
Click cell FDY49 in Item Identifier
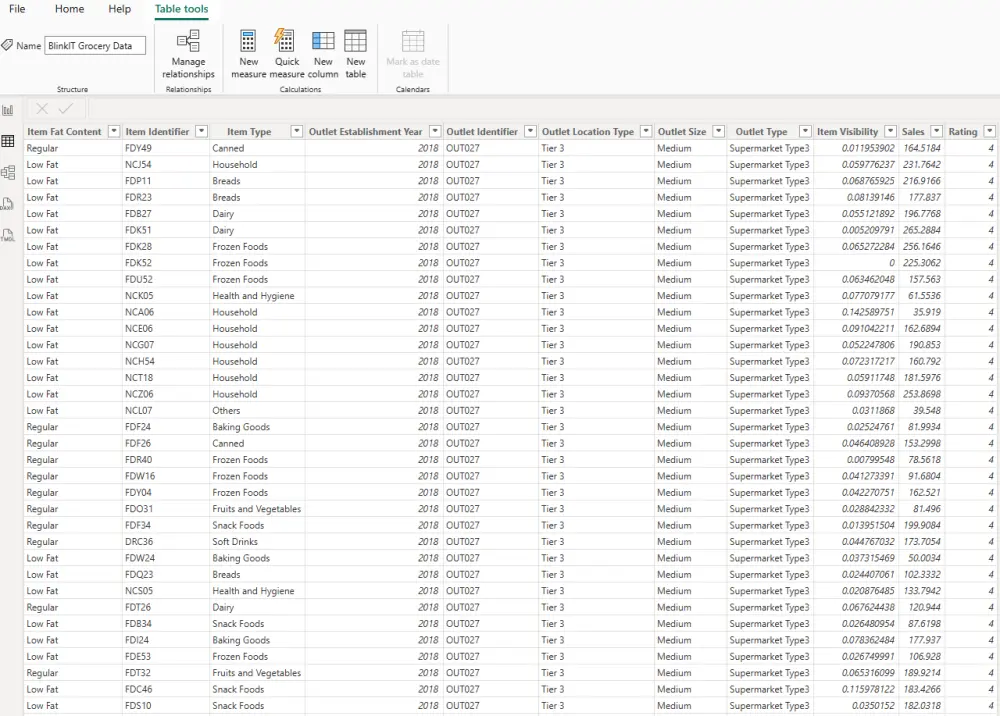(x=138, y=148)
